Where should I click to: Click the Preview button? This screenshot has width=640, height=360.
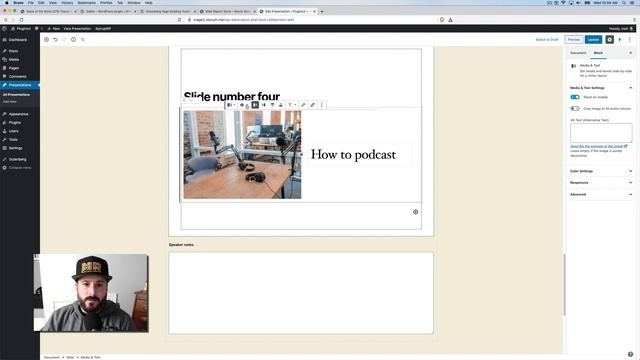(573, 40)
